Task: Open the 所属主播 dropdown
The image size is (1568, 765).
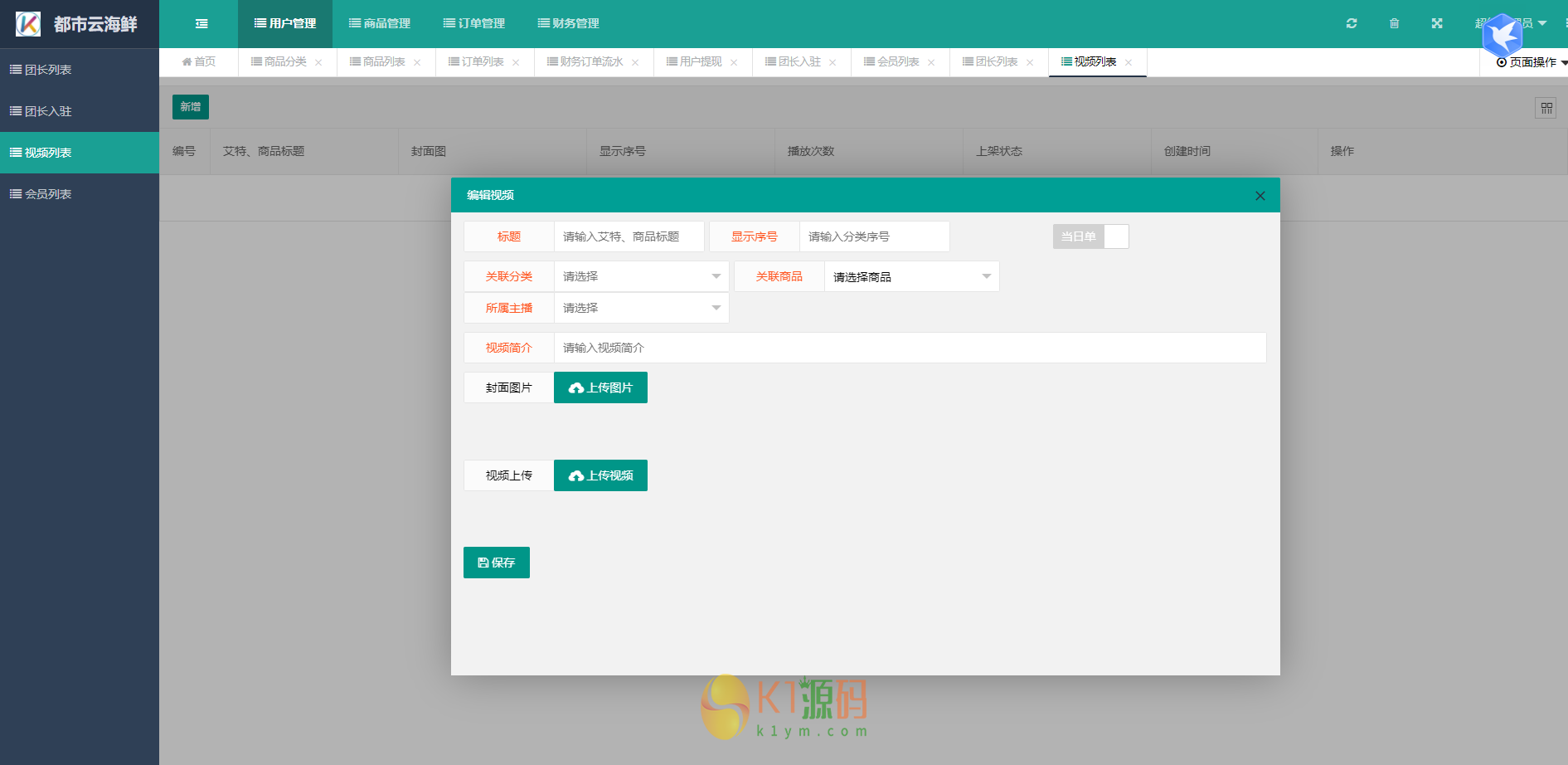Action: coord(640,308)
